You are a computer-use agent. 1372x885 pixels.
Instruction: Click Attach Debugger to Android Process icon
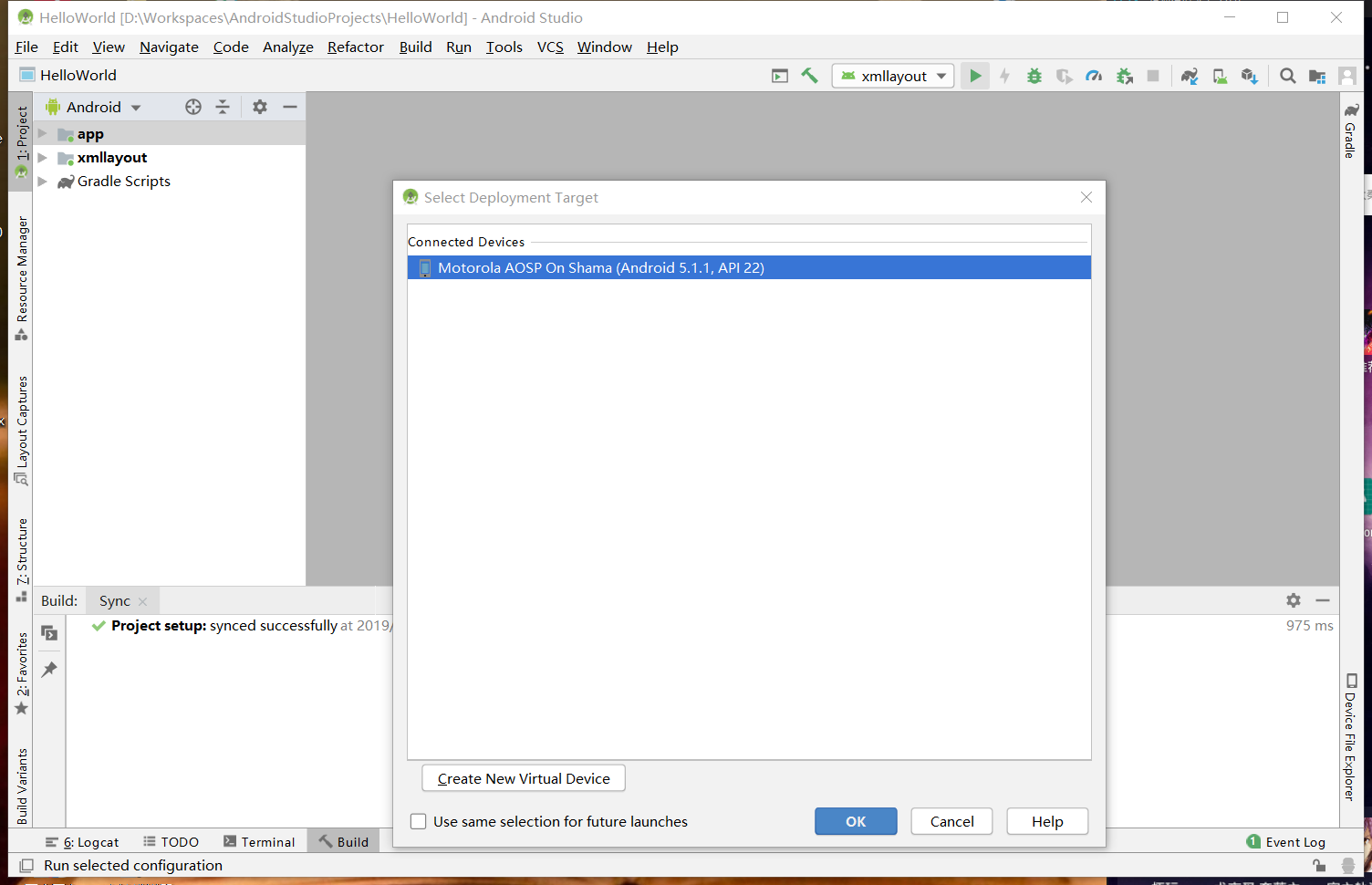tap(1125, 76)
